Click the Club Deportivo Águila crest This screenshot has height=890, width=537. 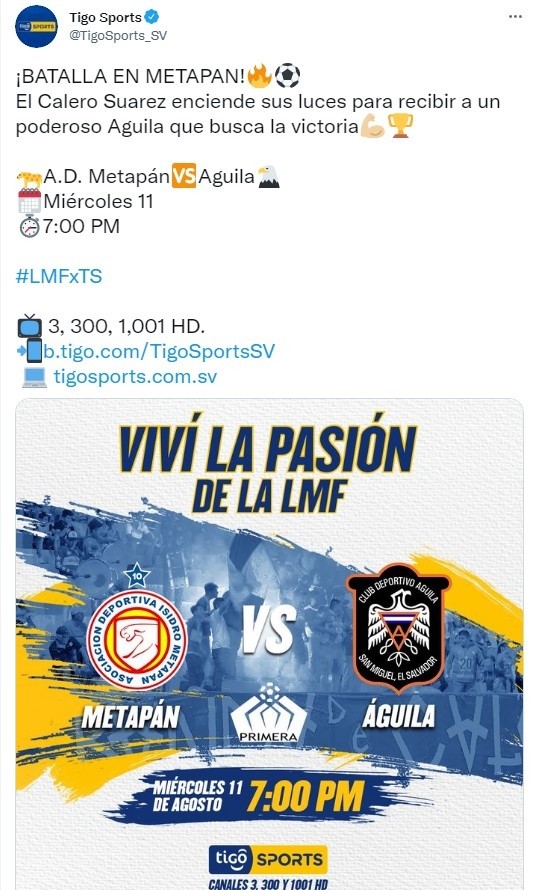pyautogui.click(x=398, y=628)
